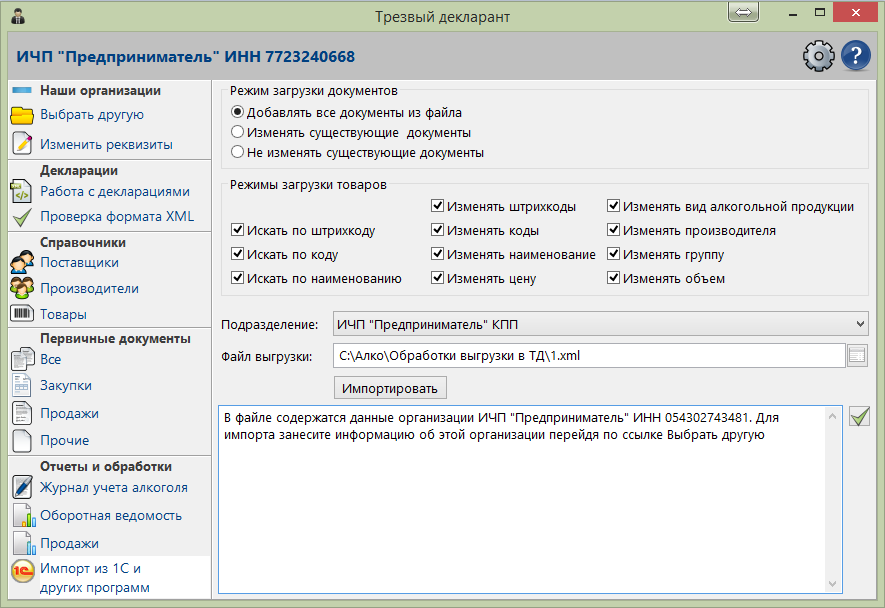Image resolution: width=885 pixels, height=608 pixels.
Task: Select Изменять существующие документы radio button
Action: 237,132
